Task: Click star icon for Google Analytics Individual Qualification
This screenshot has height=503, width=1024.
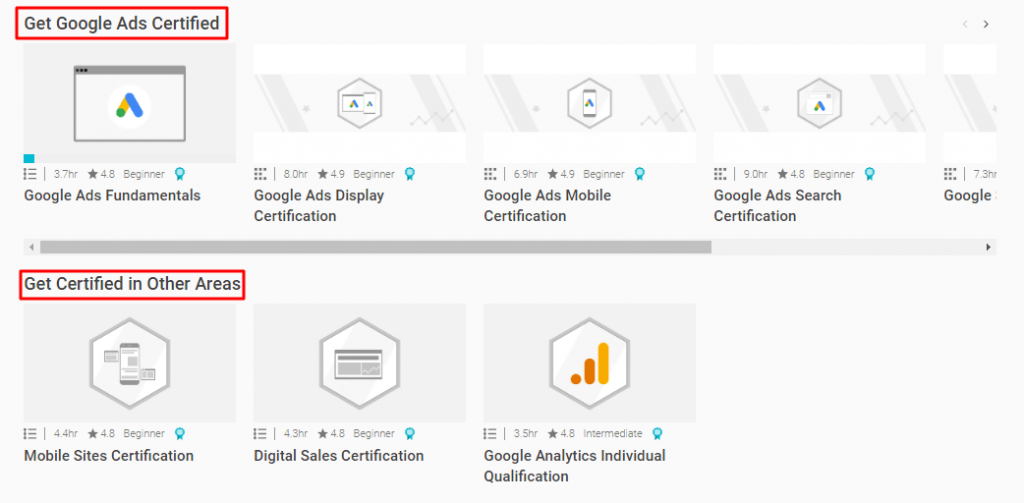Action: 552,434
